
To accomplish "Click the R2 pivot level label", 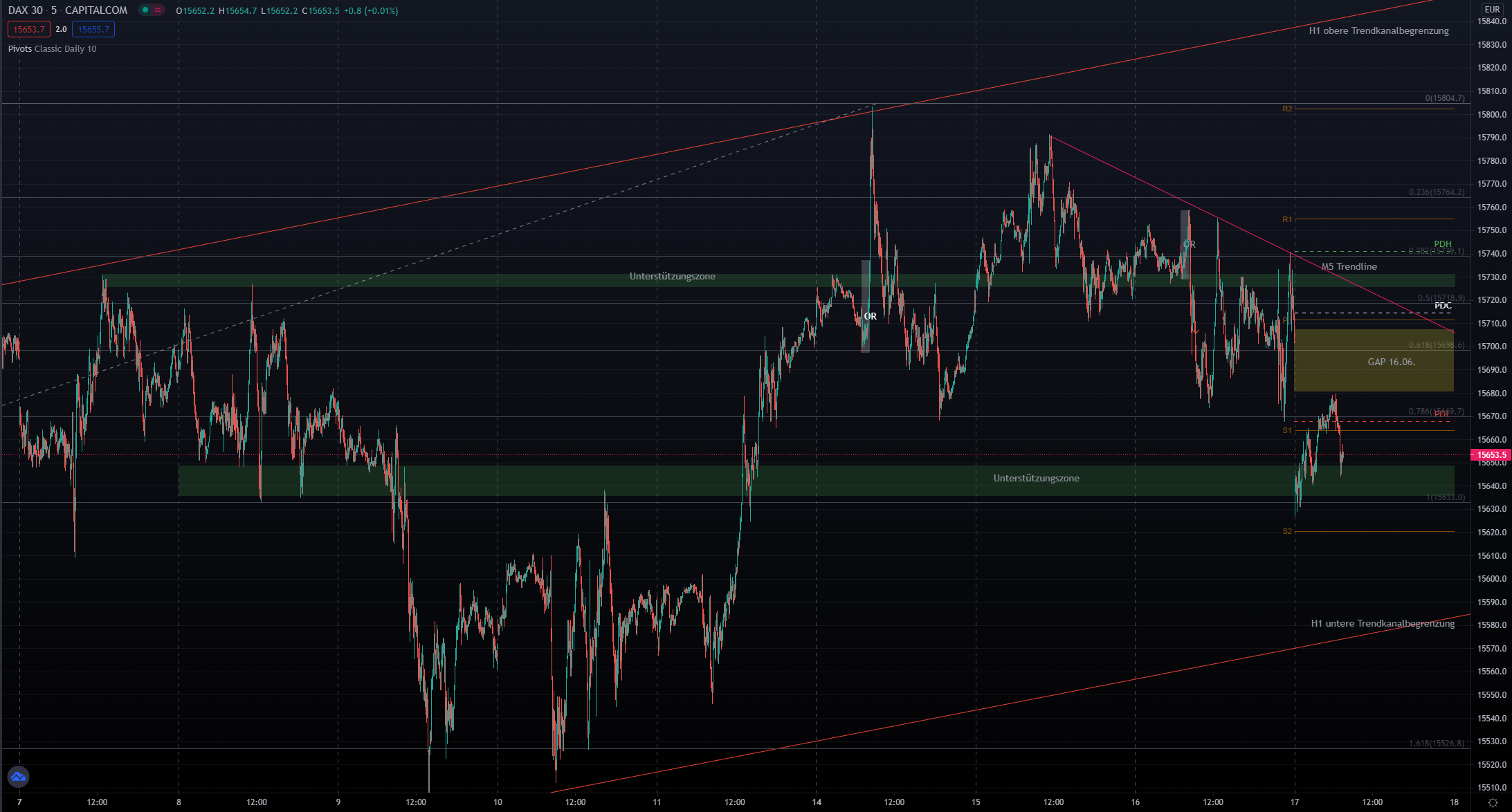I will [x=1287, y=109].
